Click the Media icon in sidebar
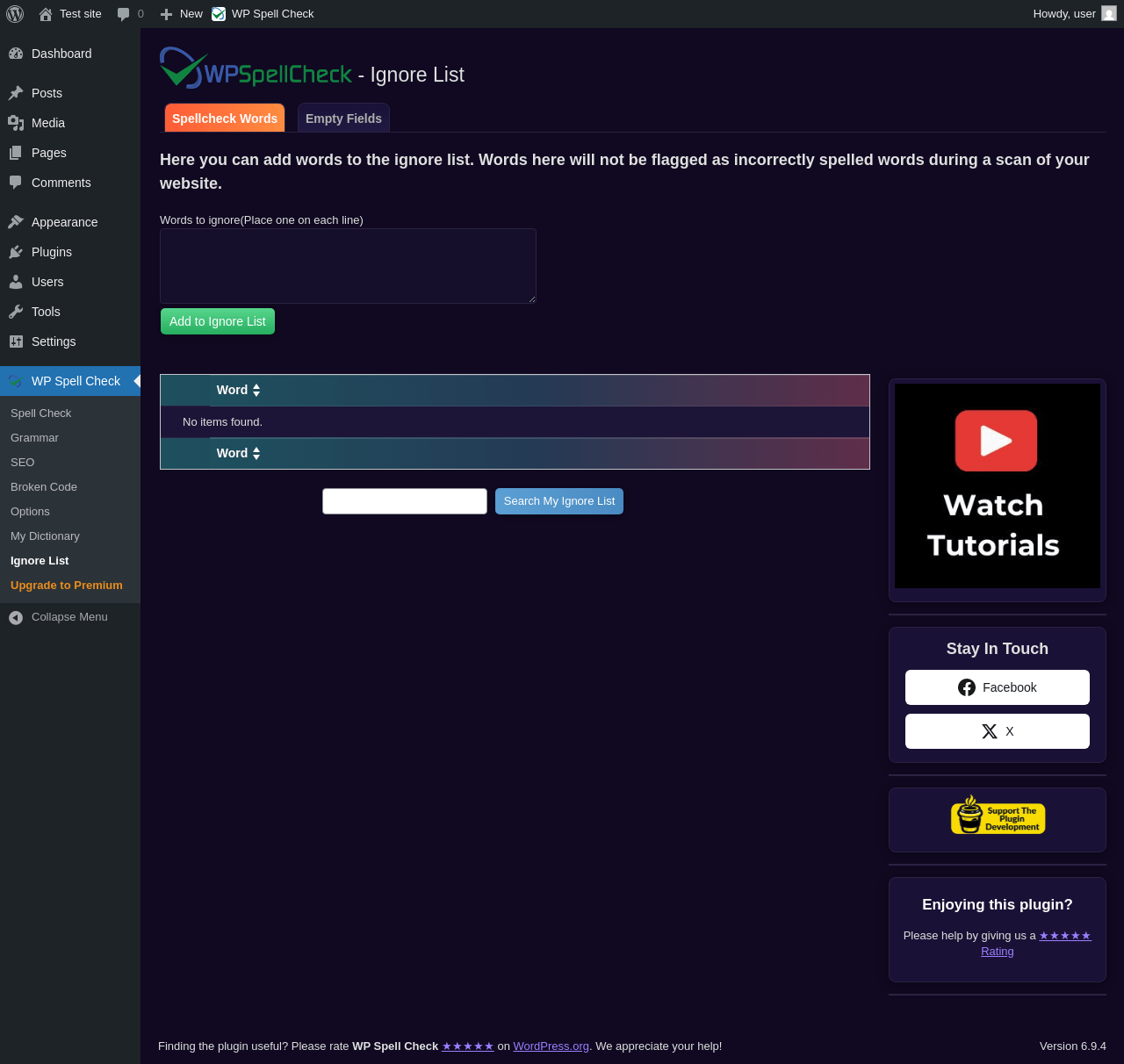The height and width of the screenshot is (1064, 1124). pos(16,123)
